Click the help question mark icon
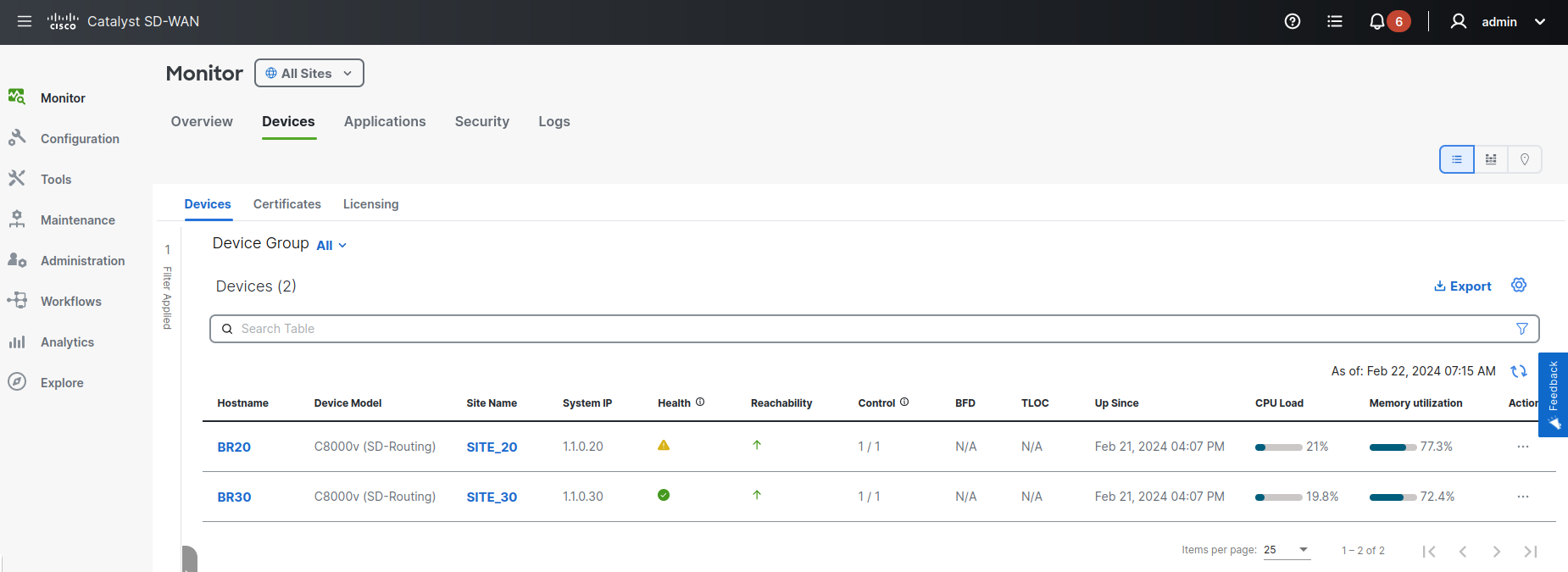The width and height of the screenshot is (1568, 572). pyautogui.click(x=1292, y=21)
